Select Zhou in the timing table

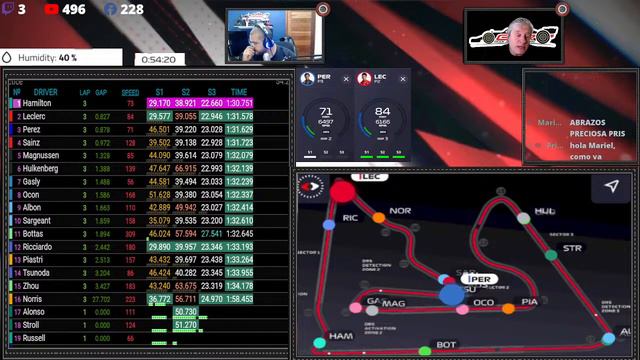[x=31, y=286]
